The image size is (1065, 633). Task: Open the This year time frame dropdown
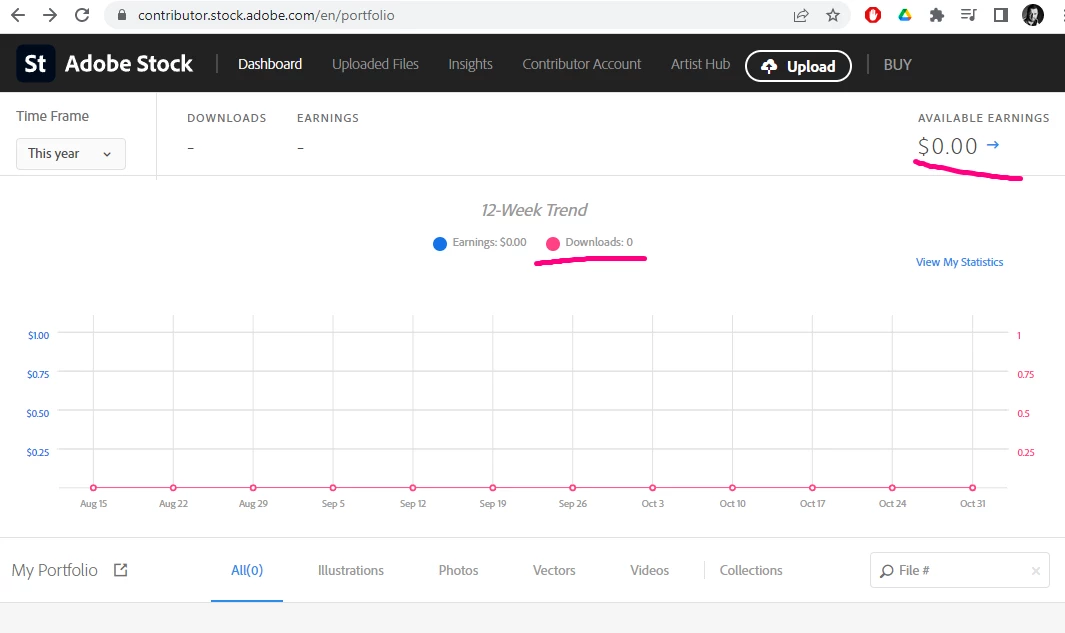click(x=71, y=153)
